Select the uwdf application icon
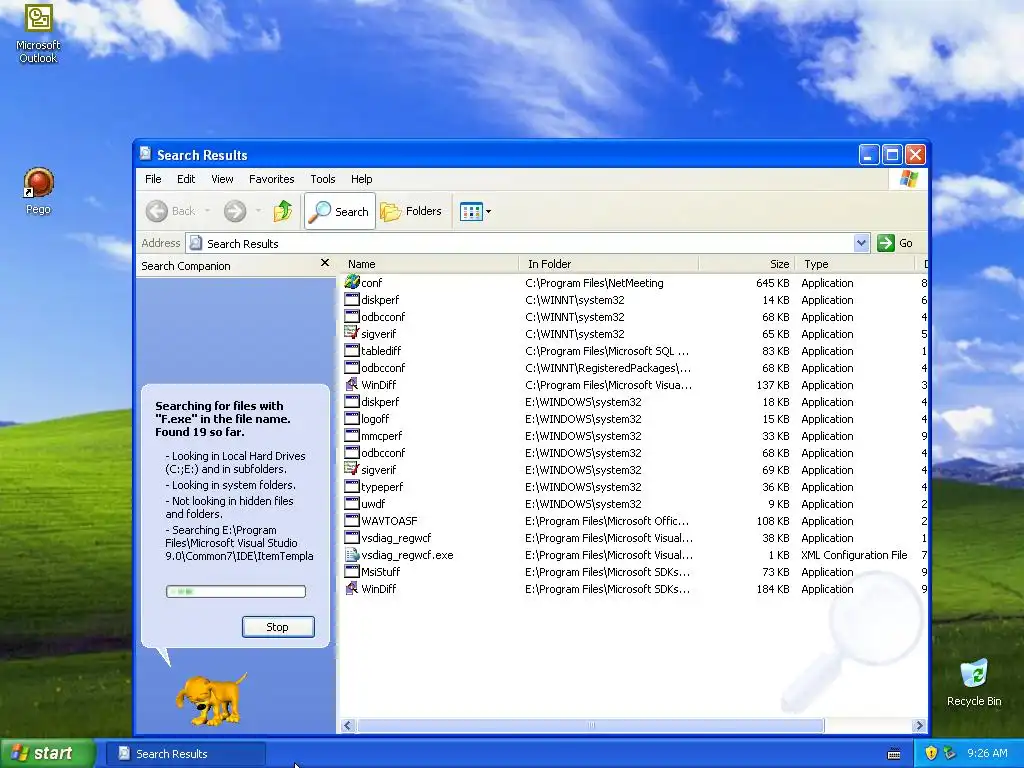The image size is (1024, 768). [352, 503]
